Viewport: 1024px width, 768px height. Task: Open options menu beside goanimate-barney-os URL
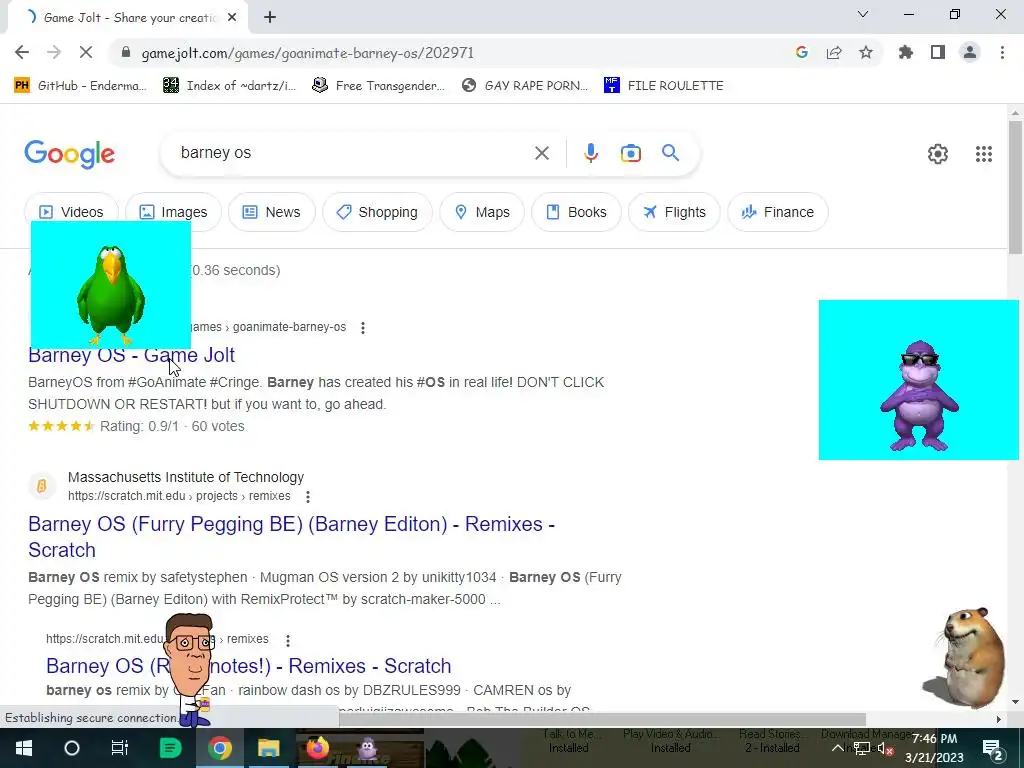click(x=362, y=328)
